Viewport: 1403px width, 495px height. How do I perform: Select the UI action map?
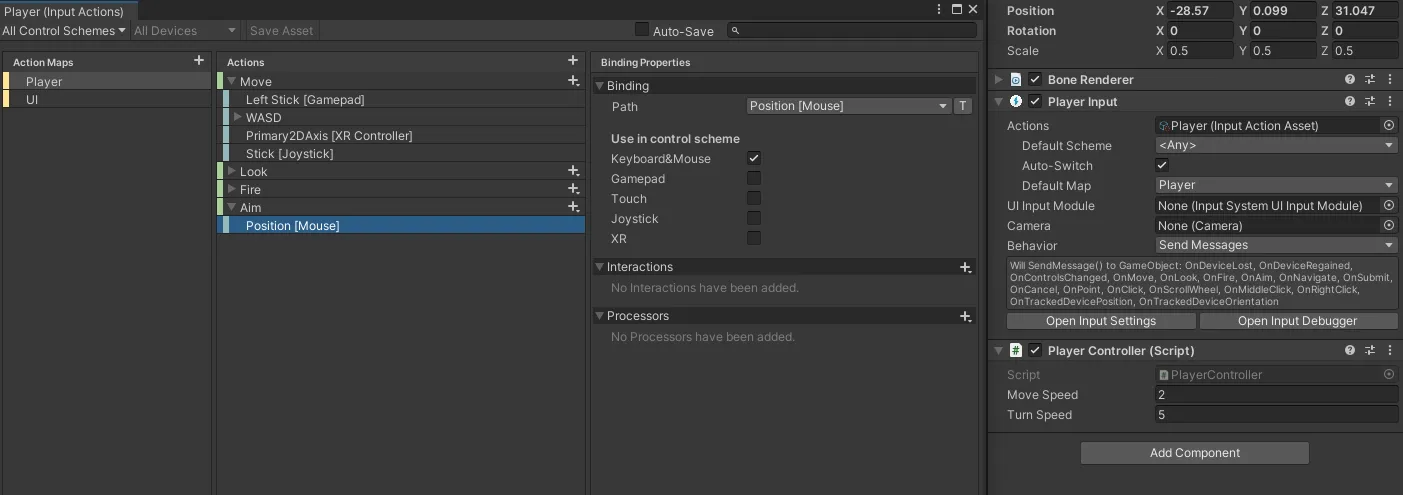32,99
